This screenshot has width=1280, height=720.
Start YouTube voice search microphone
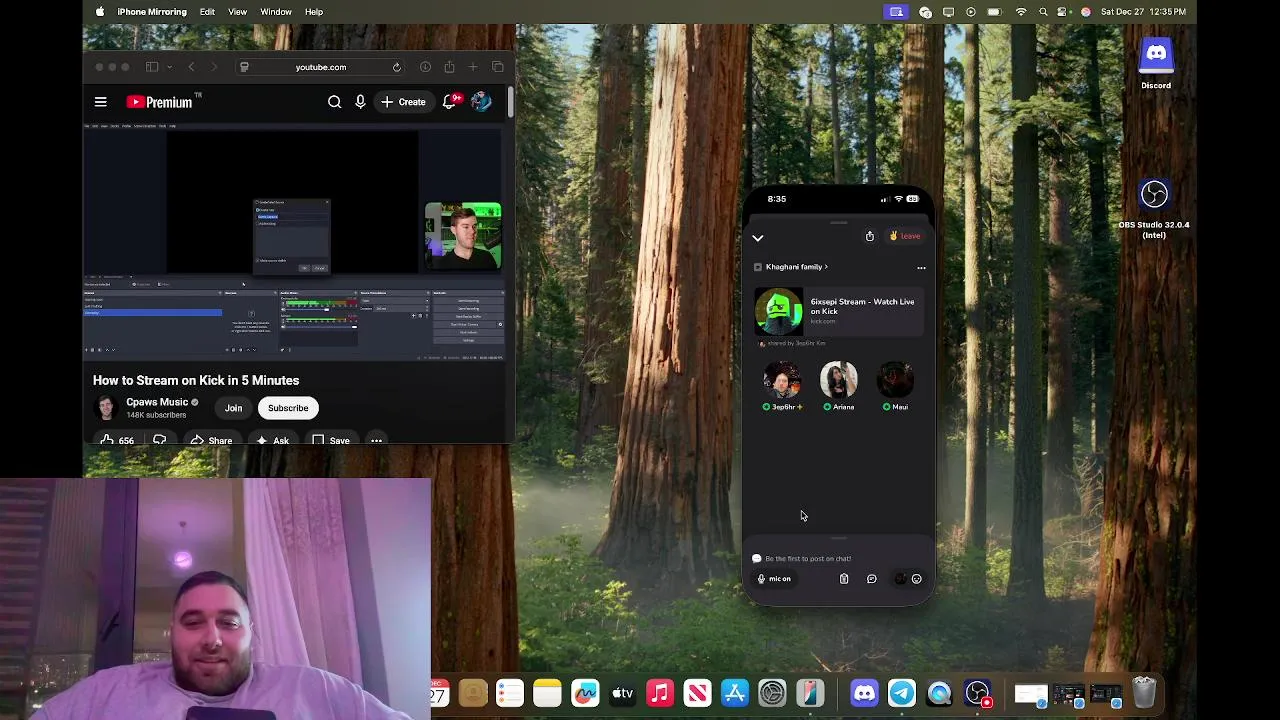360,102
